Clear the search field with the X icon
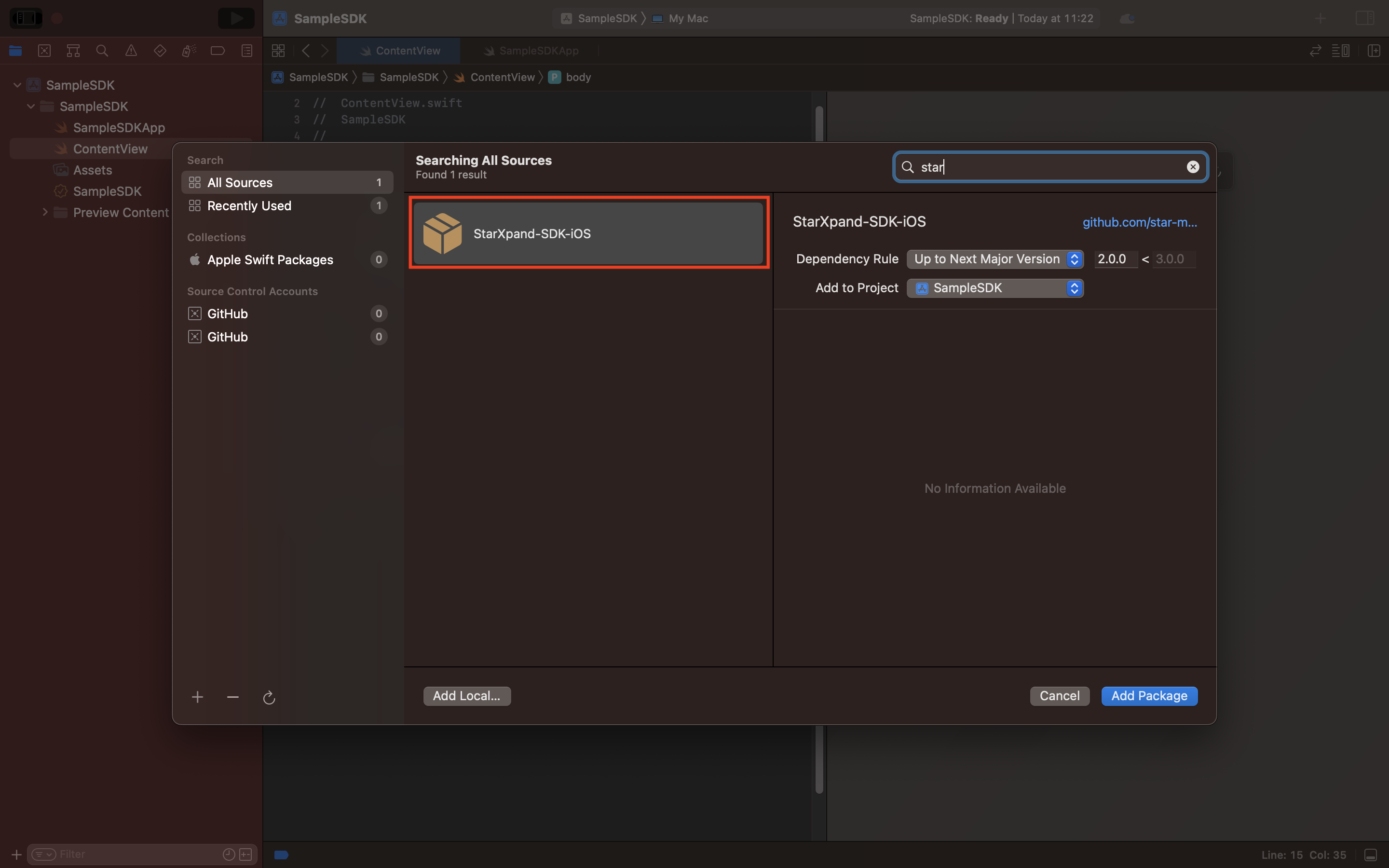 coord(1193,167)
